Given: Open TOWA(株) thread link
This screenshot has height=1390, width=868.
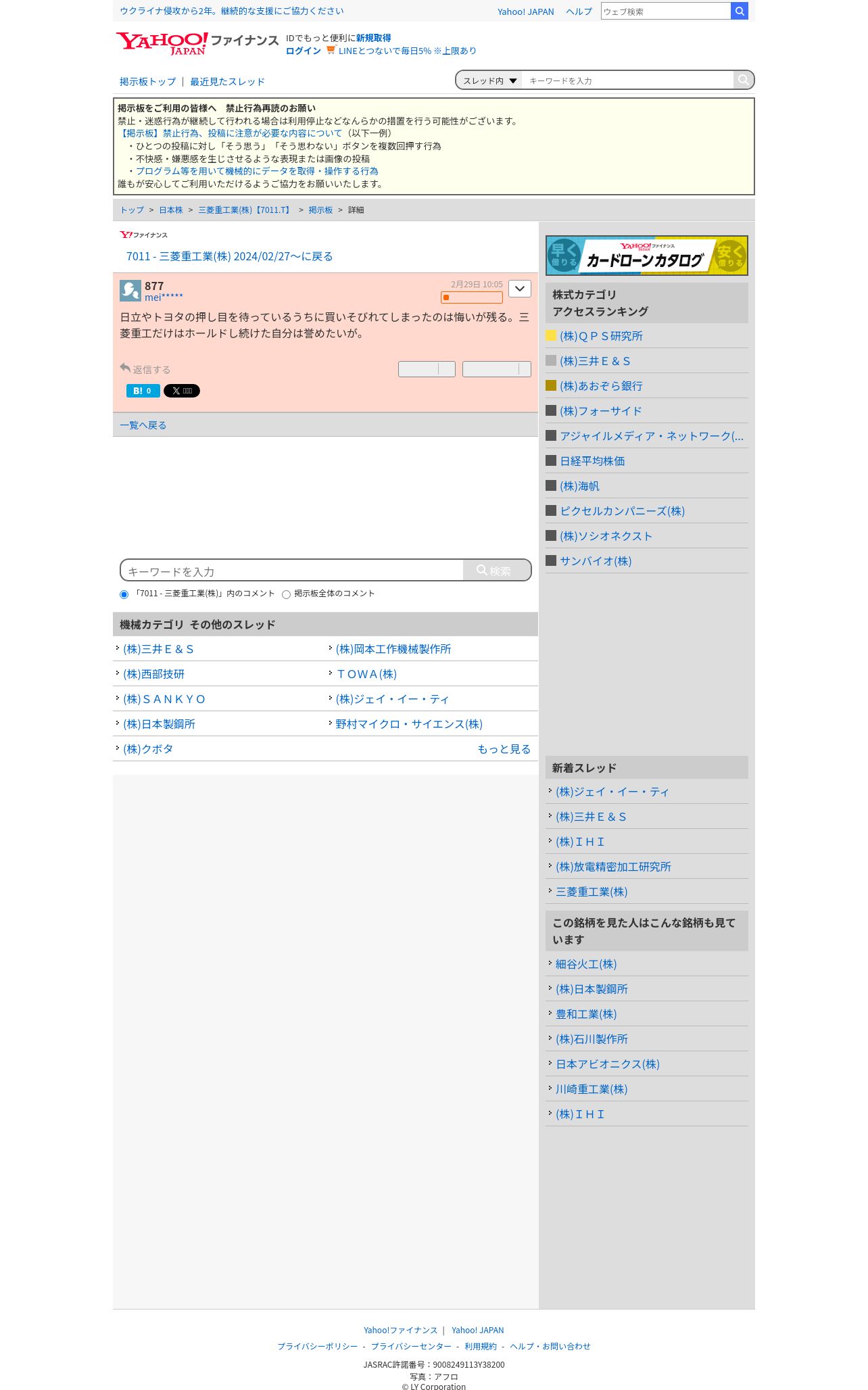Looking at the screenshot, I should [366, 674].
